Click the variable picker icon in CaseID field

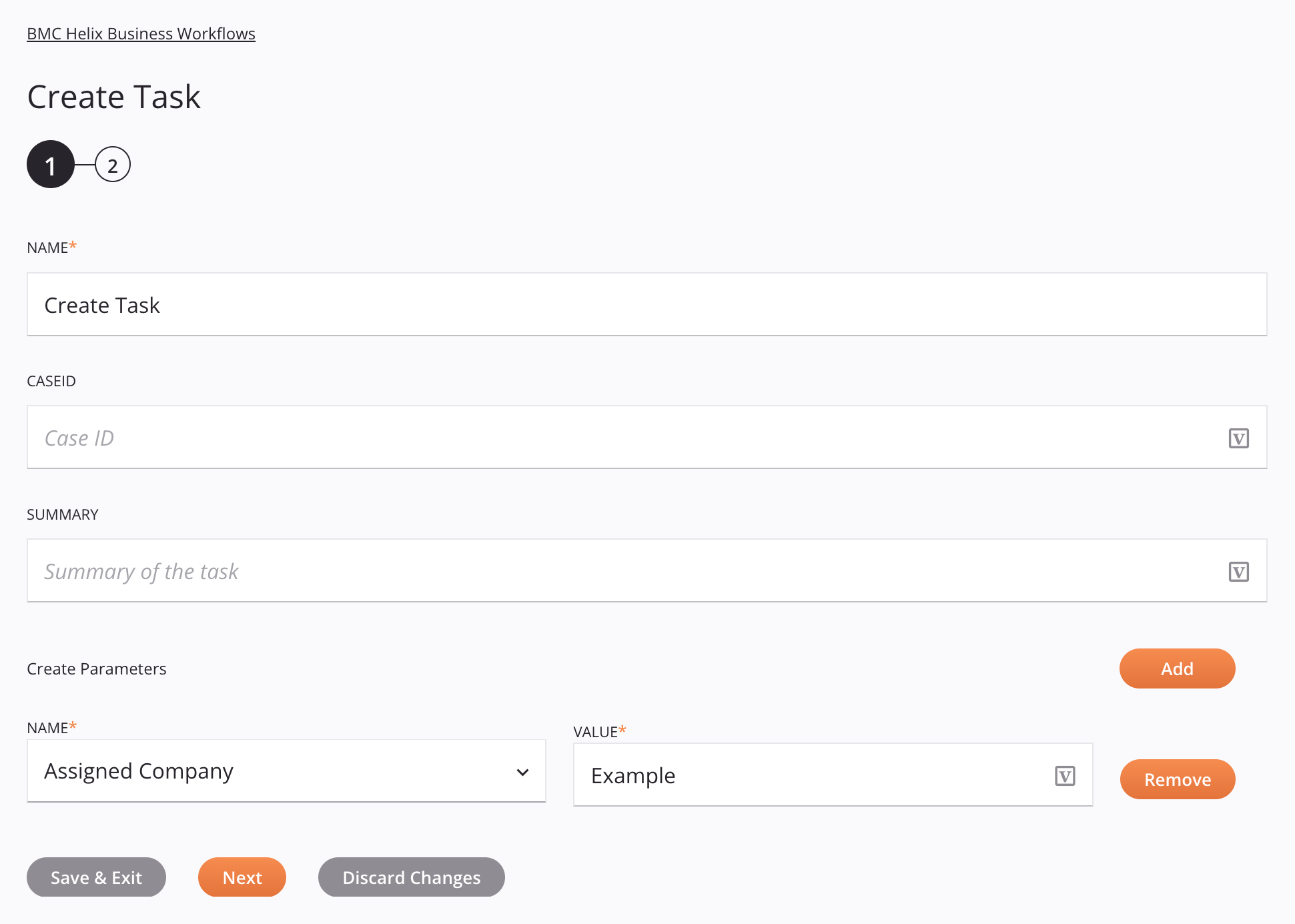tap(1239, 438)
